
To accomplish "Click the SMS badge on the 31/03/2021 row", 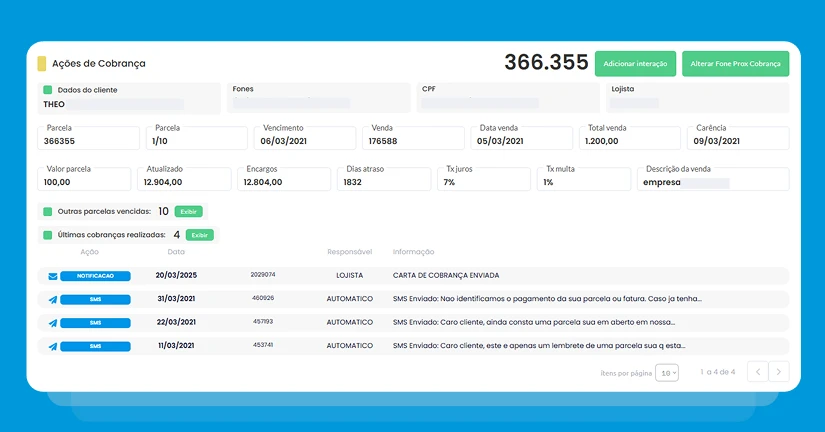I will (x=95, y=299).
